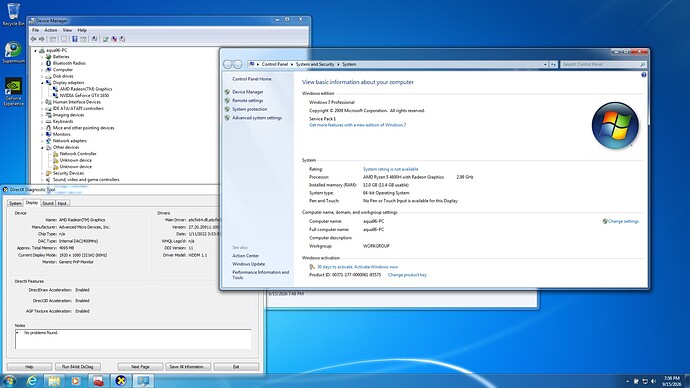Collapse the Display adapters node

[42, 83]
